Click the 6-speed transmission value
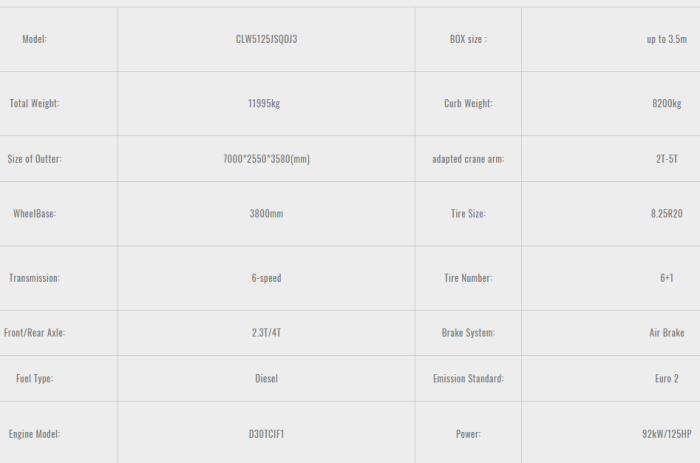Screen dimensions: 700x463 point(266,278)
